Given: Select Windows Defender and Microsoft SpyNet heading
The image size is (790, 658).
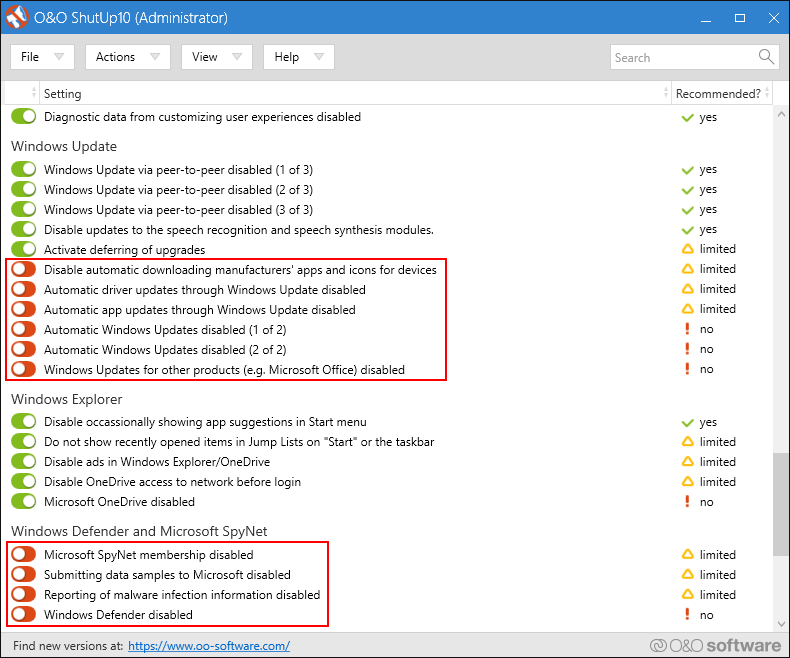Looking at the screenshot, I should pos(139,531).
